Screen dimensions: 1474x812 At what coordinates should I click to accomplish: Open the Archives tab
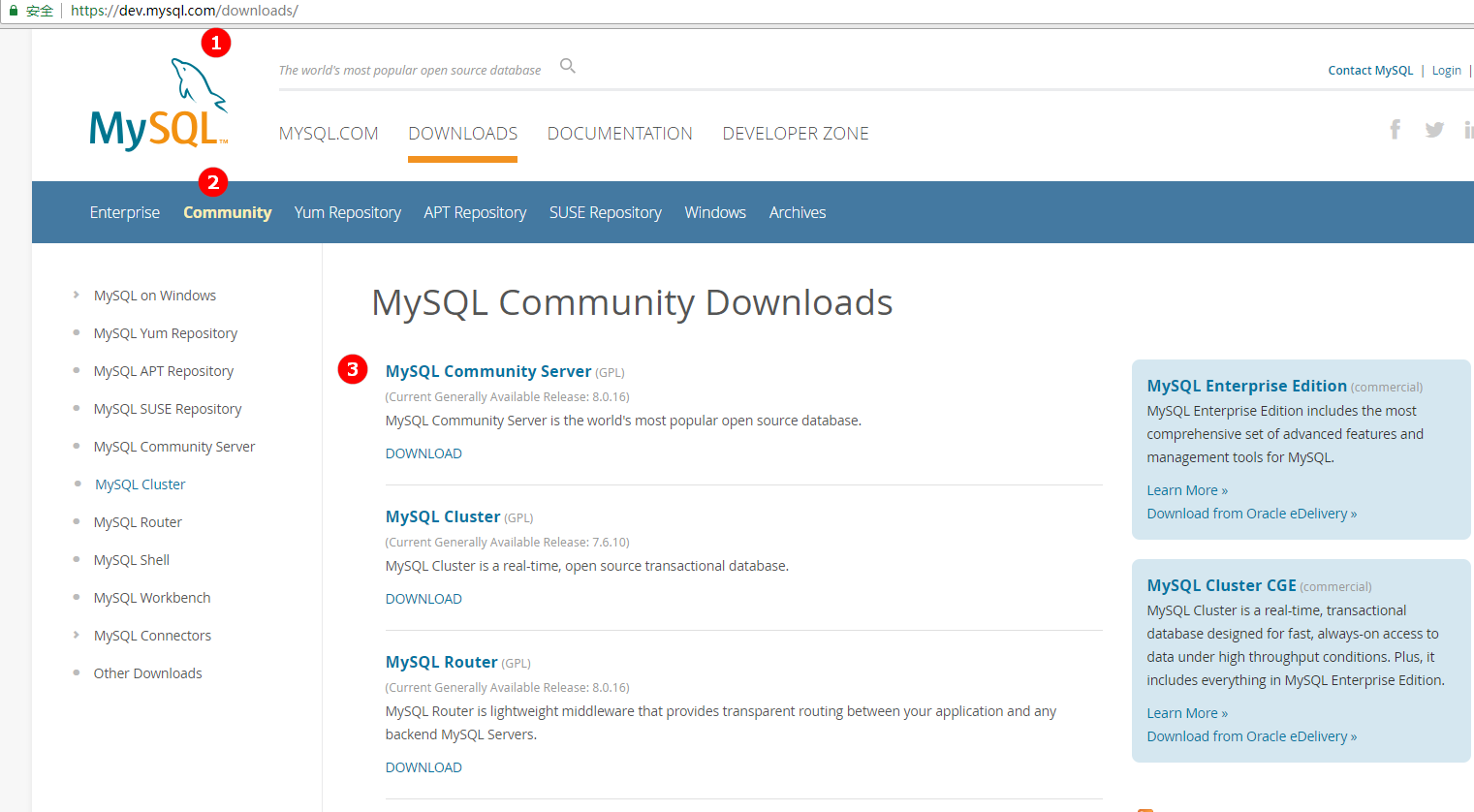797,212
